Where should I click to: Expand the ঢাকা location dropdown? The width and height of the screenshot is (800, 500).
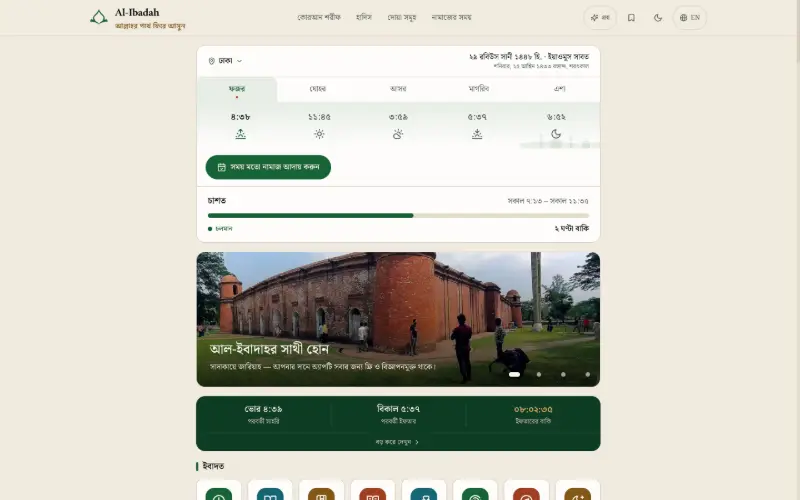(225, 61)
